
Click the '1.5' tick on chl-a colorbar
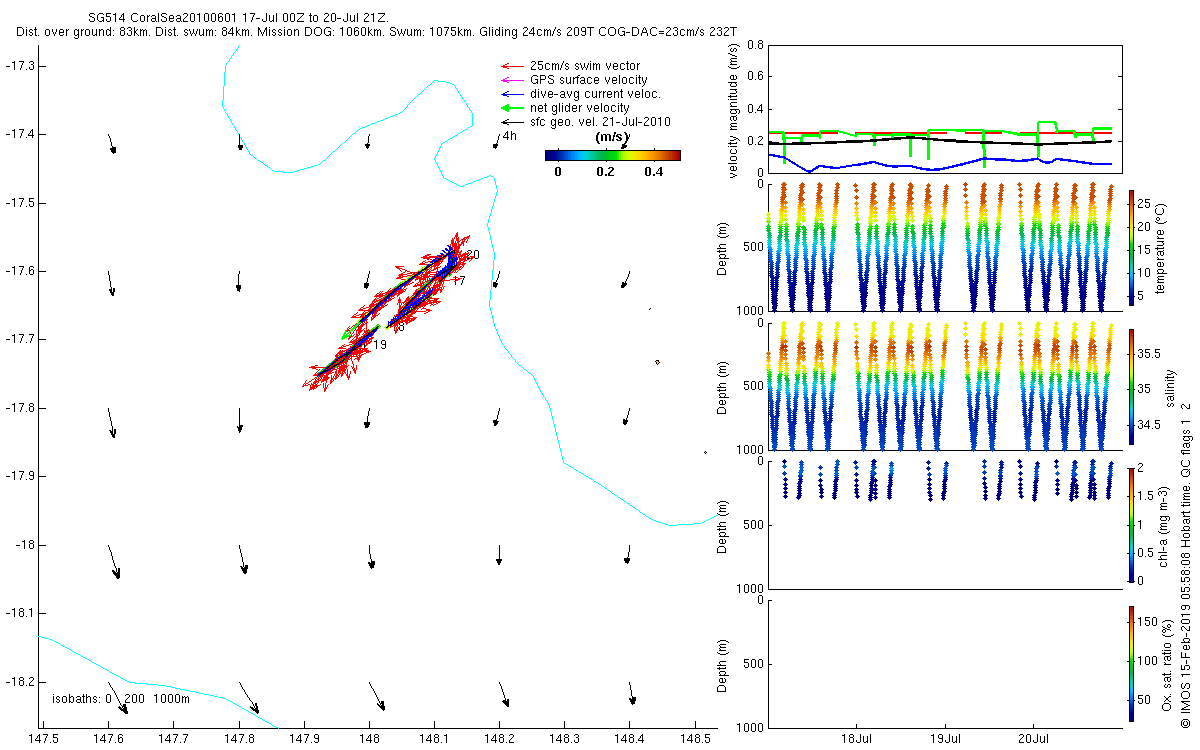[x=1146, y=496]
